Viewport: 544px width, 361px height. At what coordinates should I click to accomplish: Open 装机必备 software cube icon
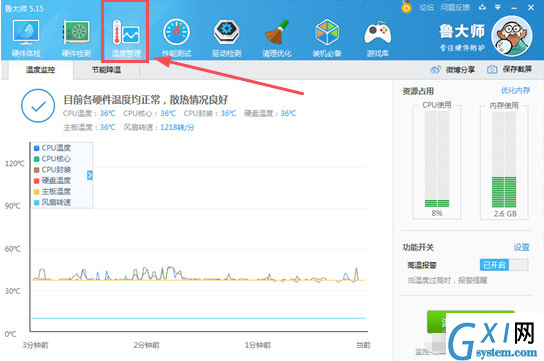[x=327, y=37]
